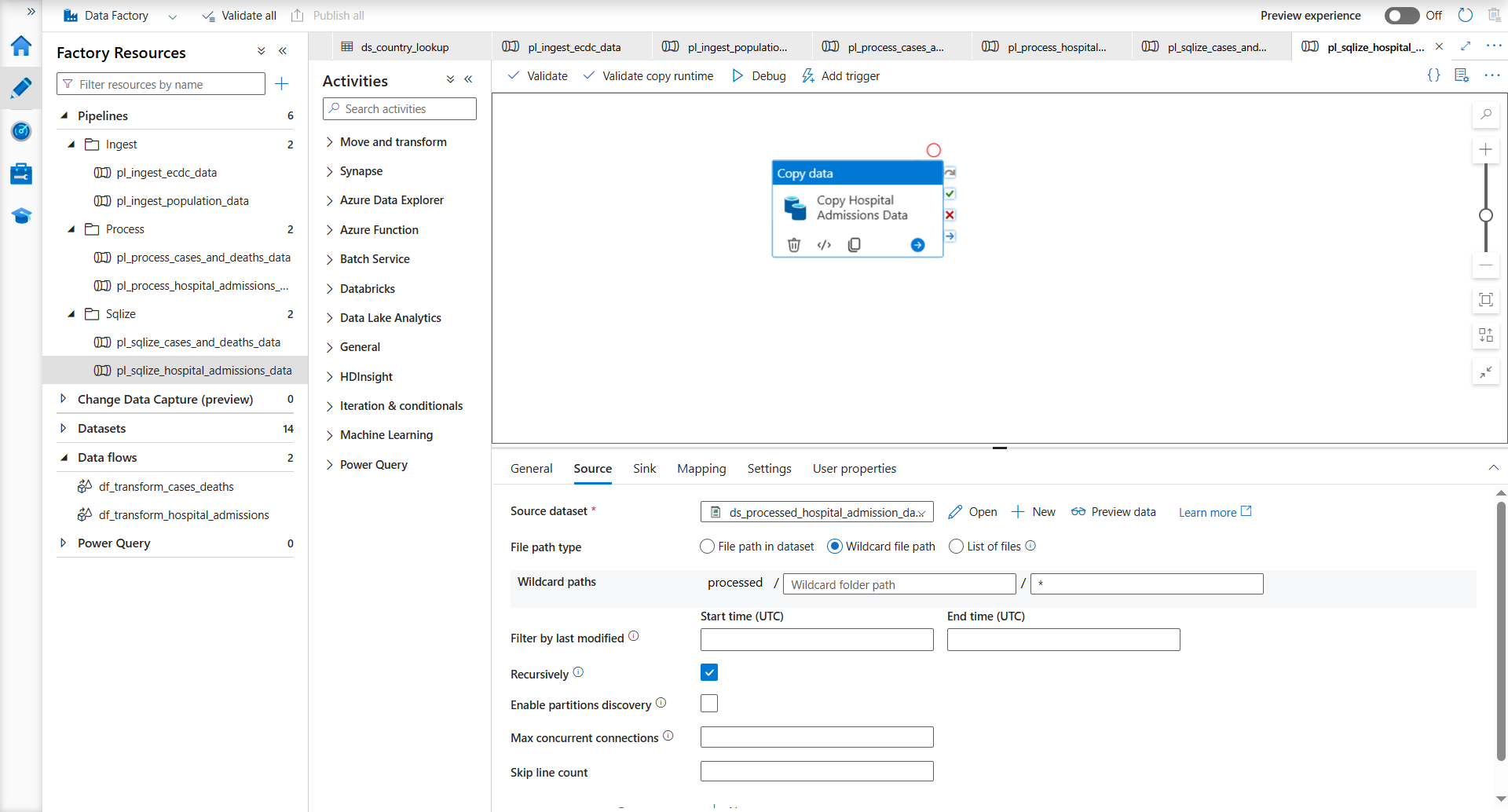Expand pipeline editor to full screen

tap(1466, 46)
